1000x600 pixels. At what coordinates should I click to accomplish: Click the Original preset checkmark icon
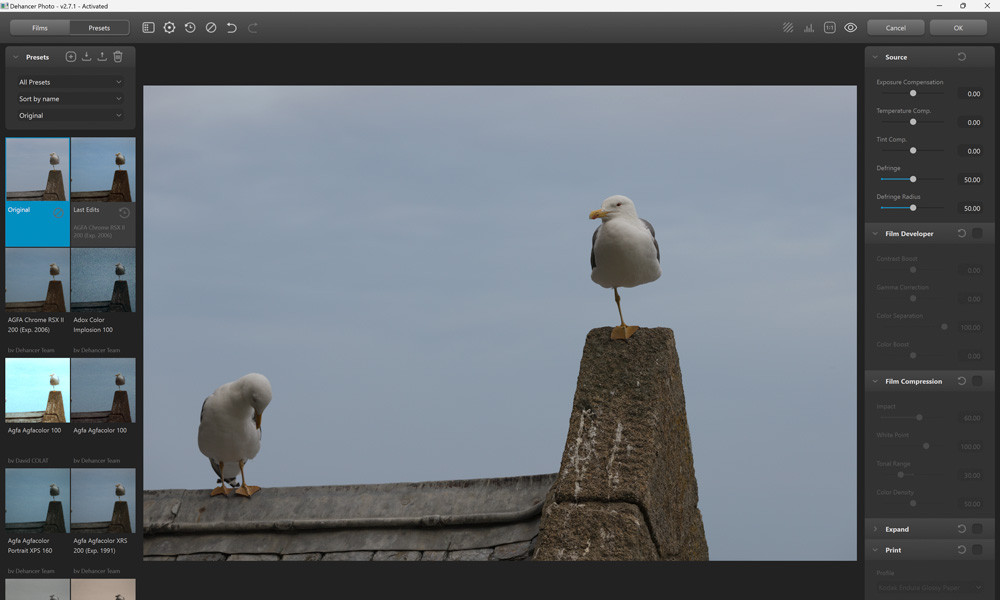coord(59,212)
